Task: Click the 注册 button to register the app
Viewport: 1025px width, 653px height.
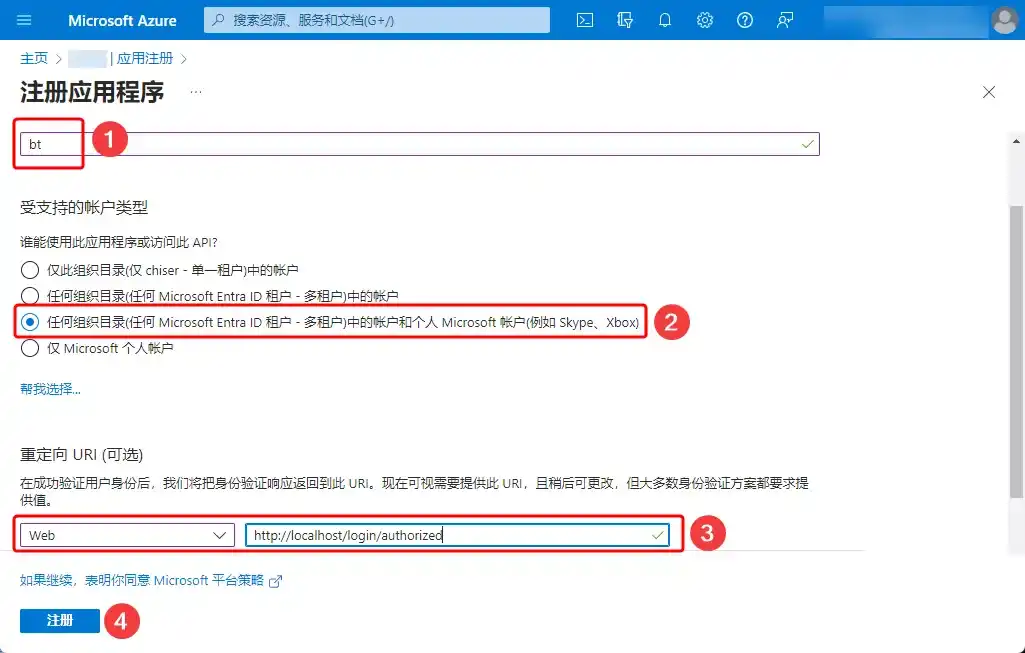Action: tap(60, 620)
